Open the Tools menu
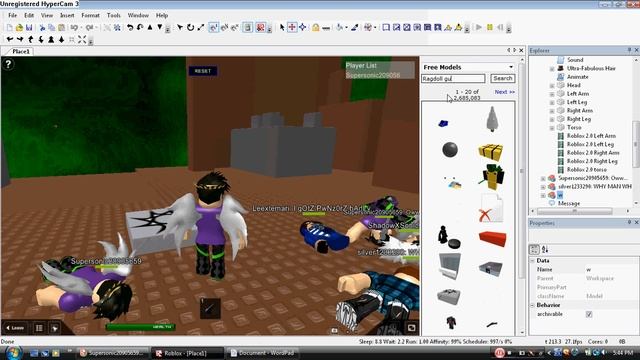 [x=113, y=16]
